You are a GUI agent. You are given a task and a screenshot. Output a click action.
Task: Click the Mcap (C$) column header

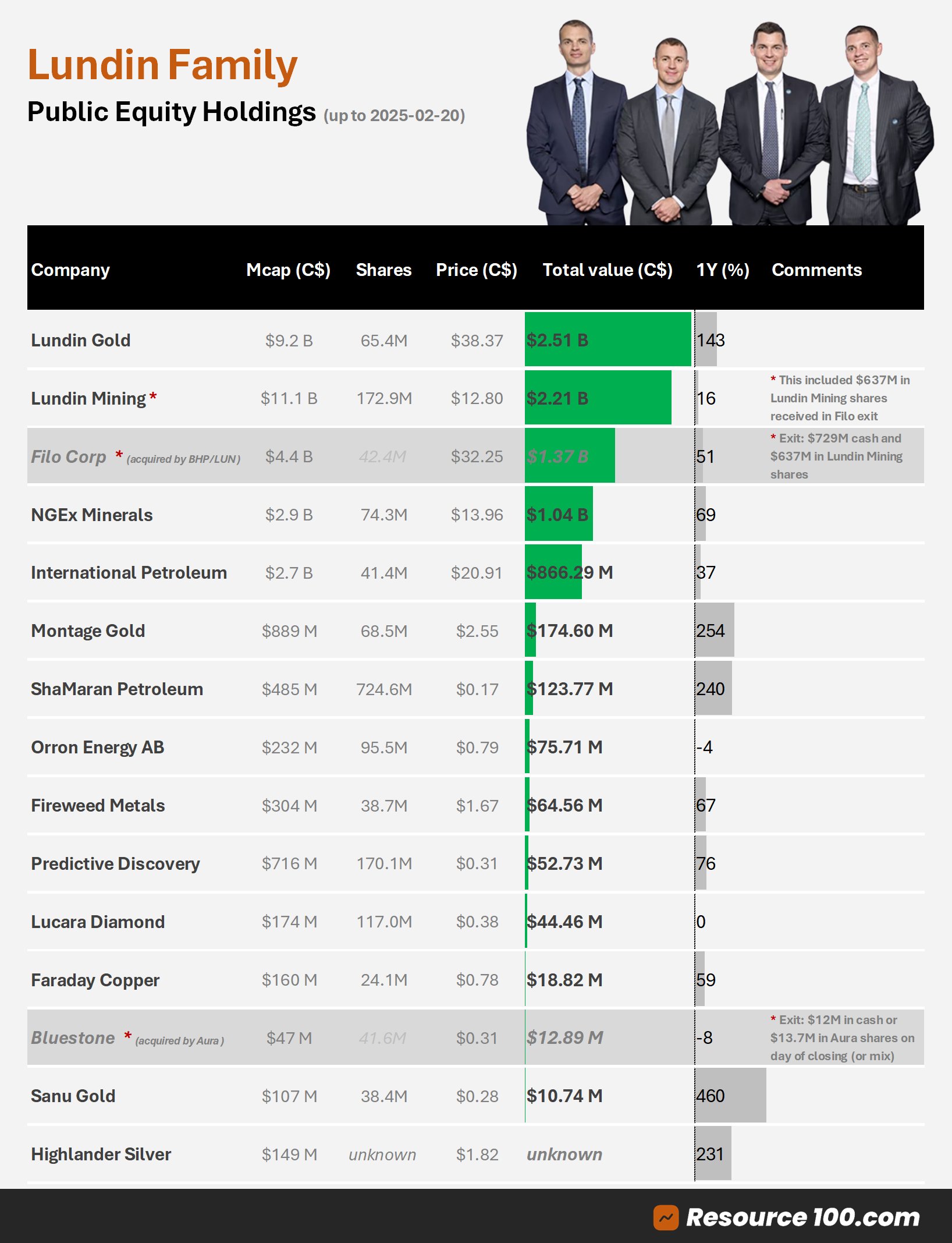[288, 270]
